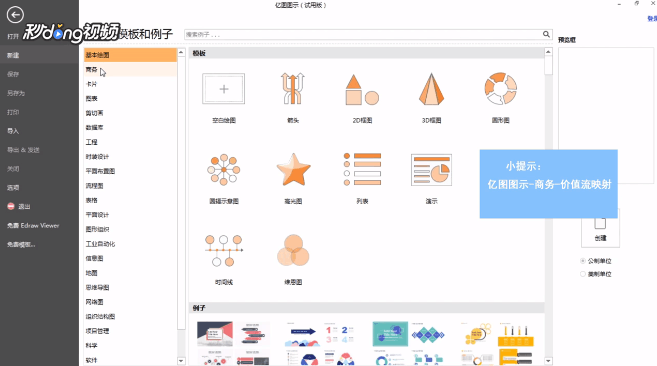Open the 列表 list template icon
The height and width of the screenshot is (366, 657).
pyautogui.click(x=362, y=169)
